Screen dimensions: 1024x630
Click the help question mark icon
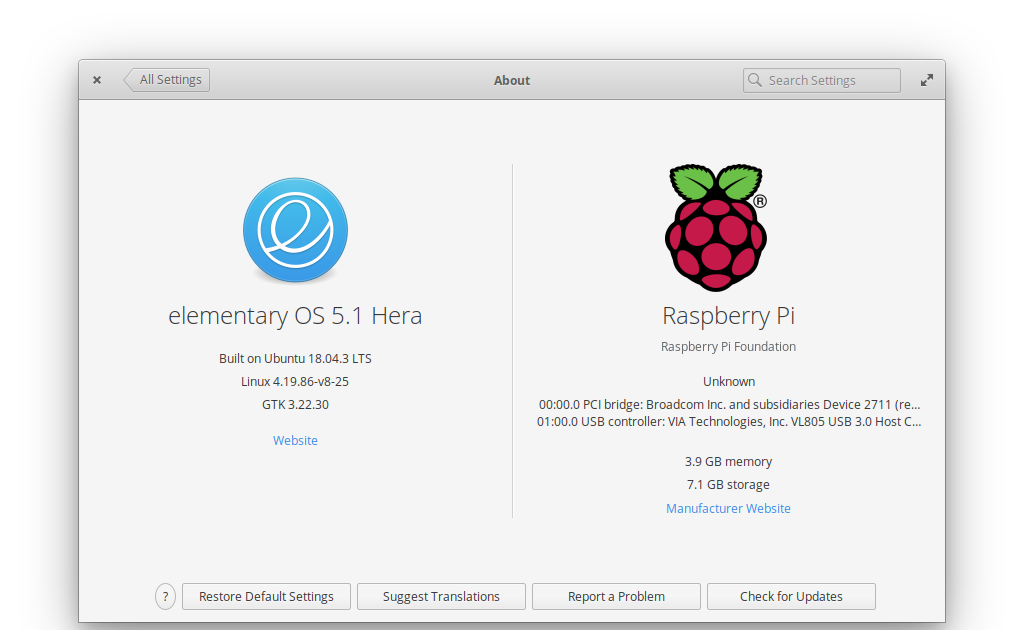pyautogui.click(x=165, y=596)
